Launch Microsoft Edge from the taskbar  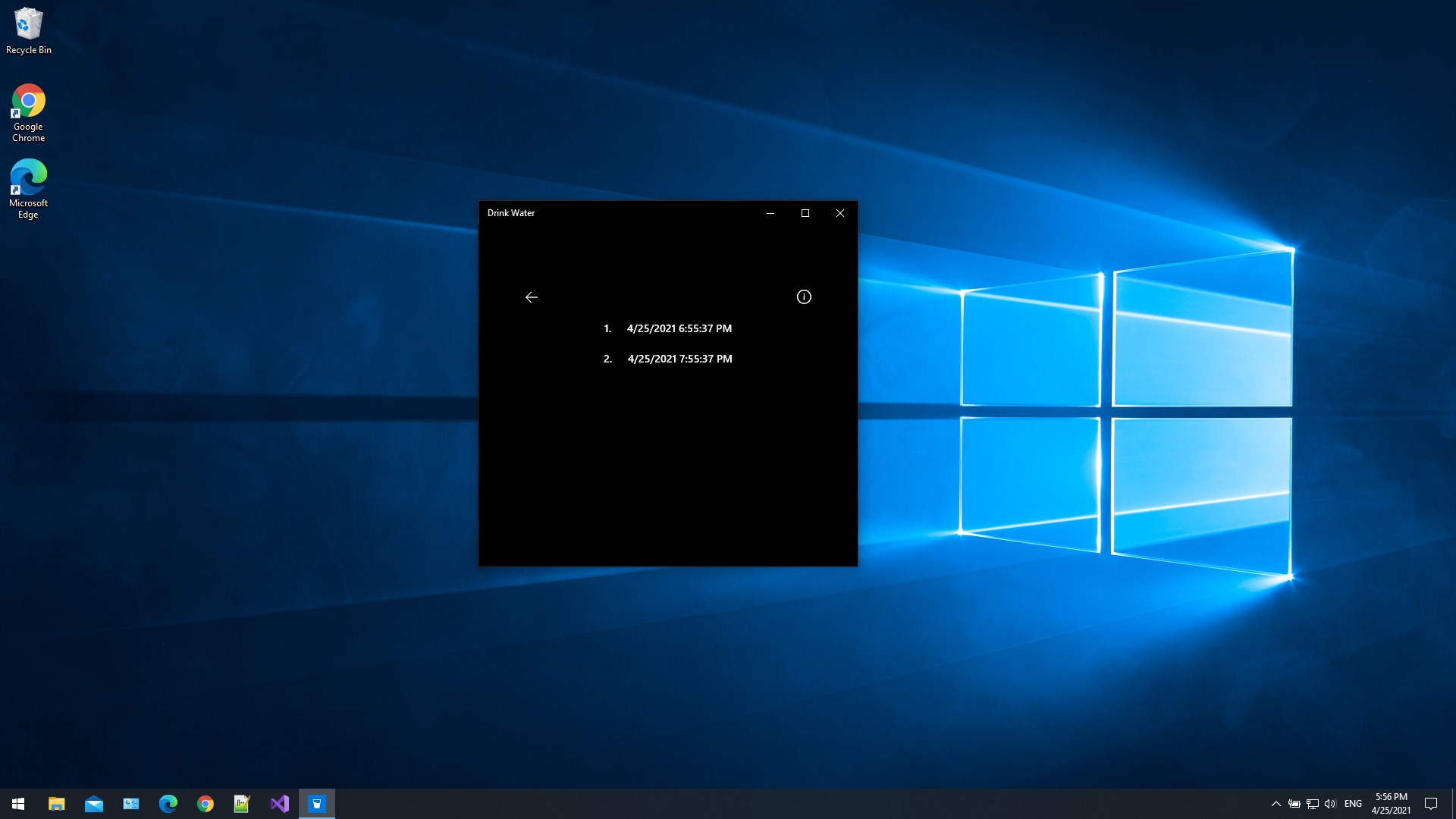168,803
